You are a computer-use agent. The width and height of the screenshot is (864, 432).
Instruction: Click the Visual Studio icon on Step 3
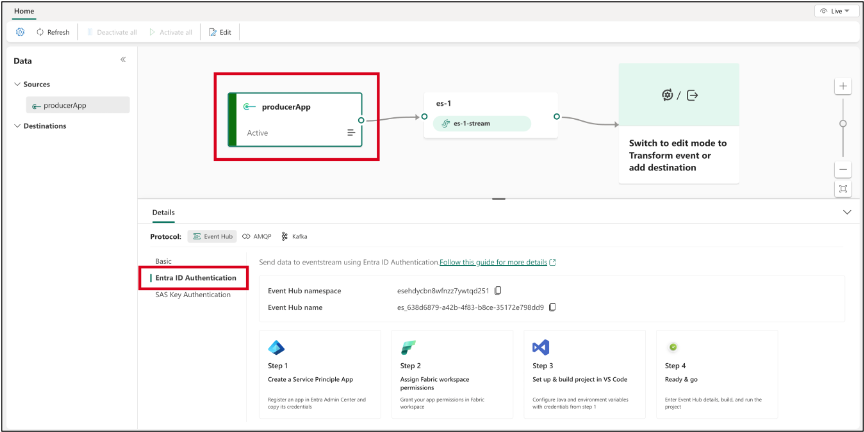541,347
